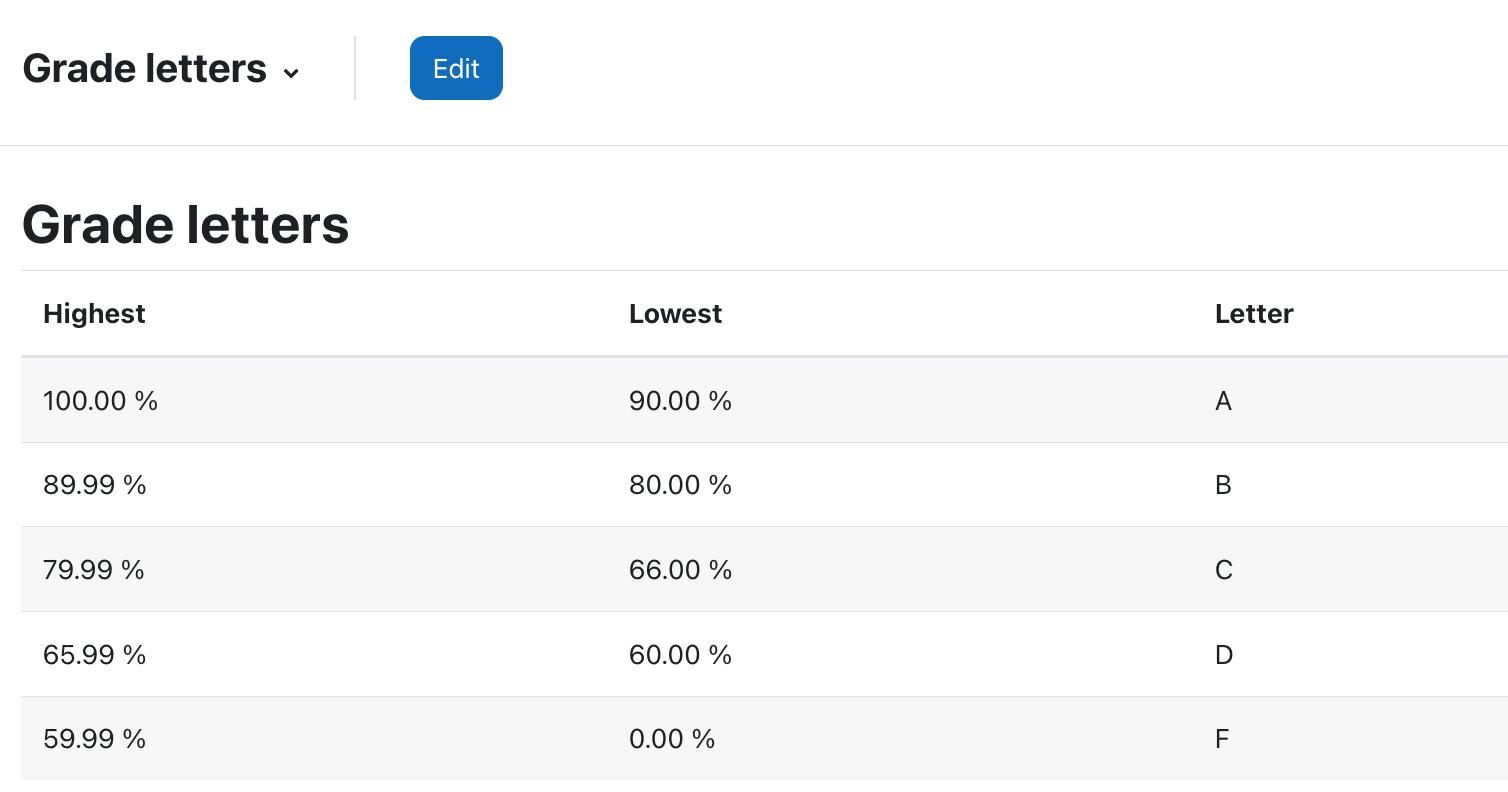Select the letter A grade cell
1508x792 pixels.
(1223, 401)
